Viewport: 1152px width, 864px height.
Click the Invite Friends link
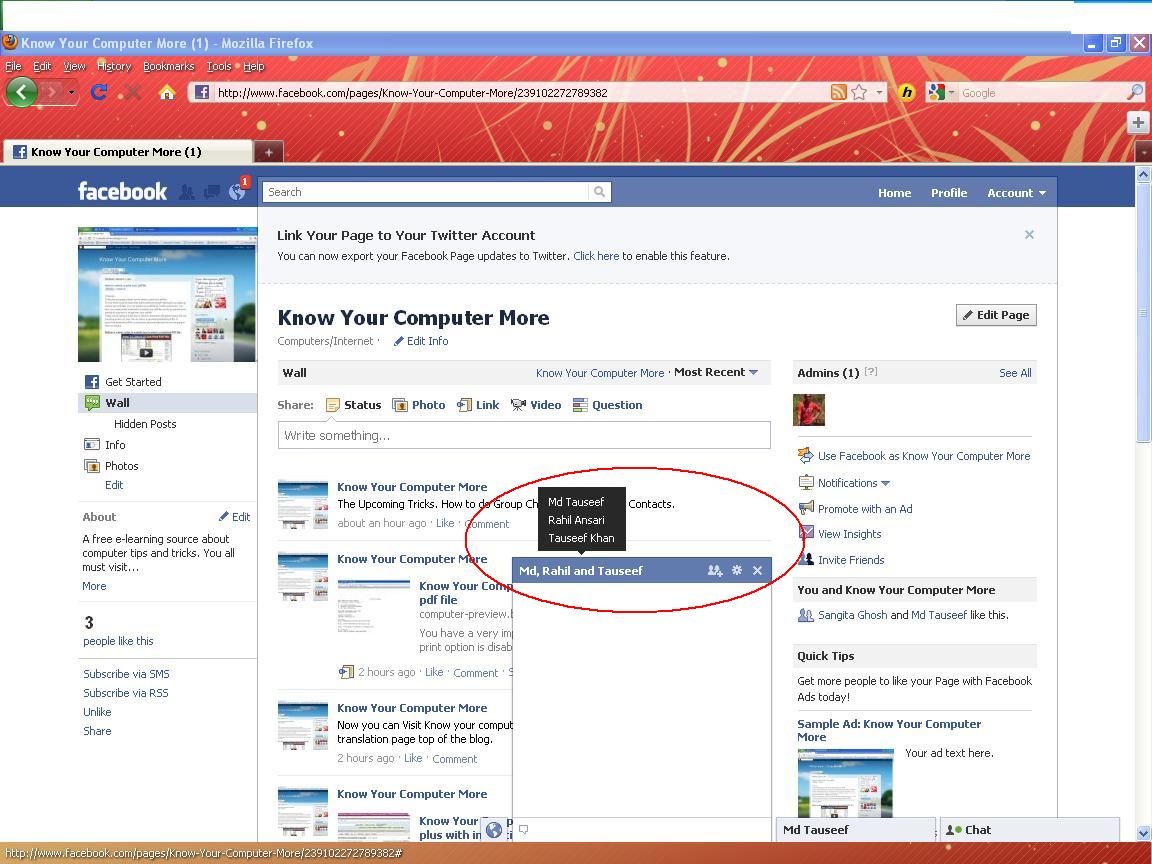[x=851, y=560]
